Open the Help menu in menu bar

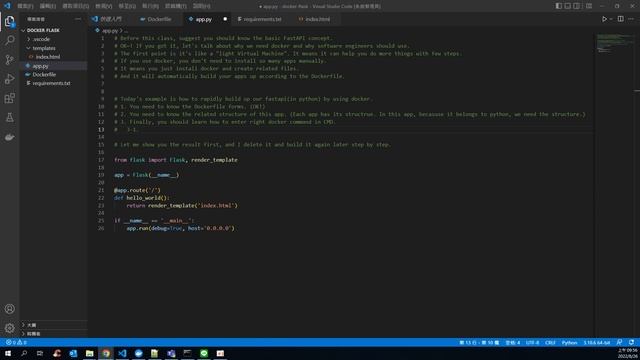(x=202, y=6)
